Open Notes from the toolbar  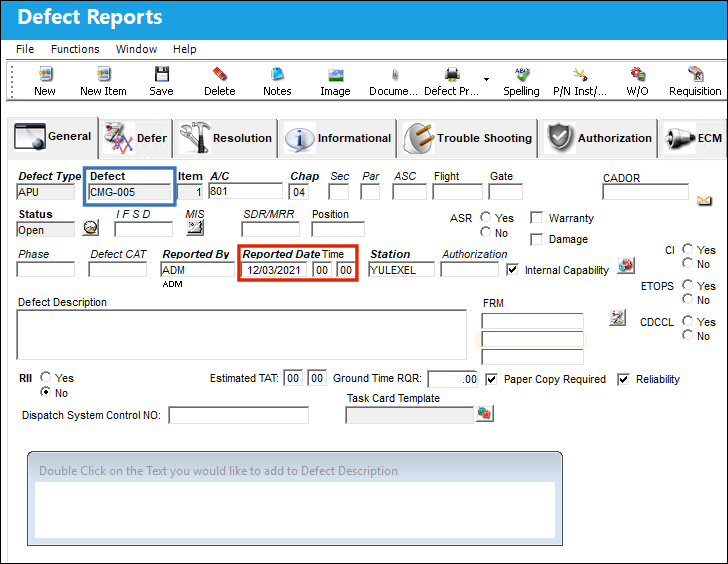277,74
